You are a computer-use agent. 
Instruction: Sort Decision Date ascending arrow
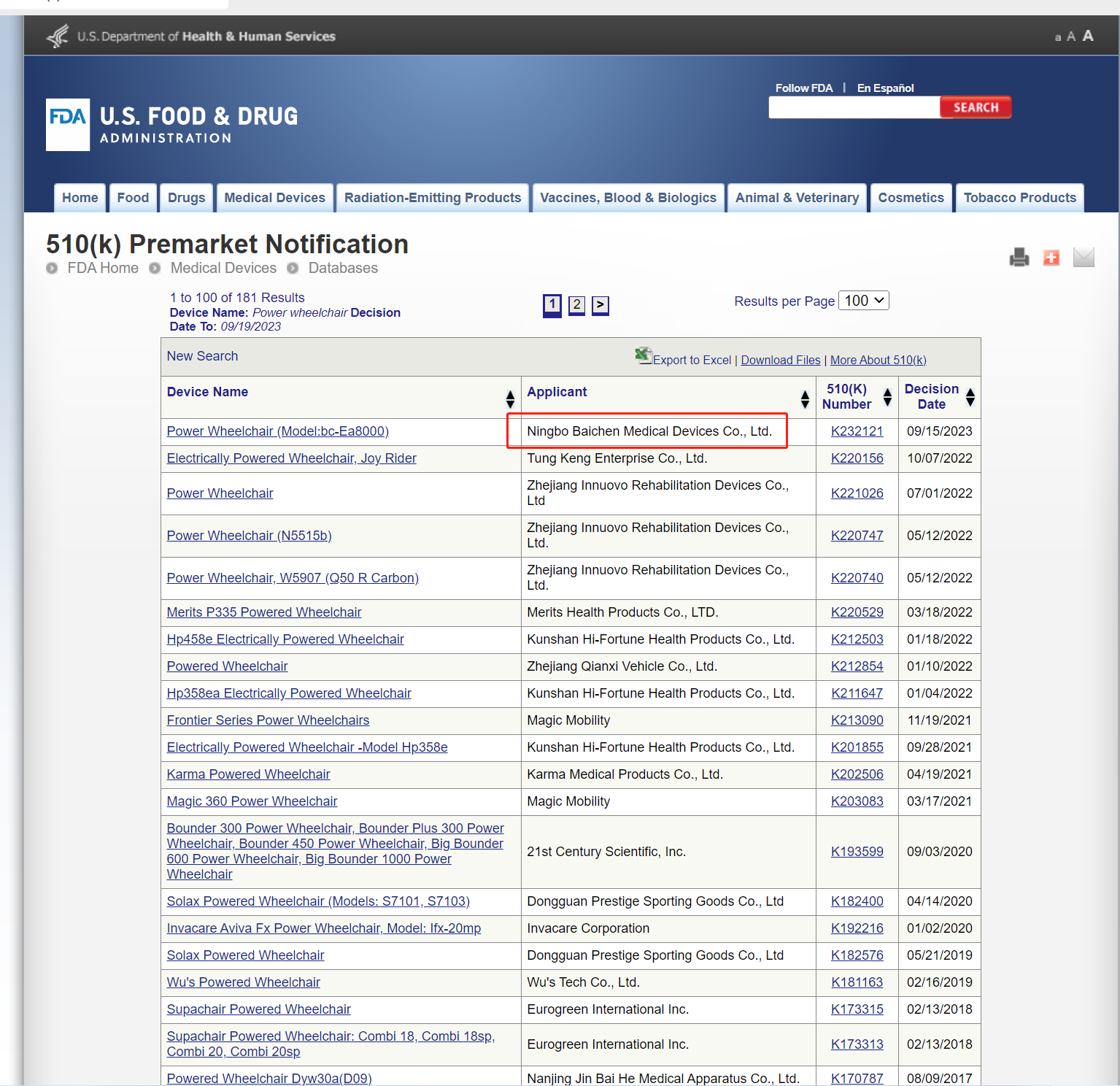(x=970, y=392)
